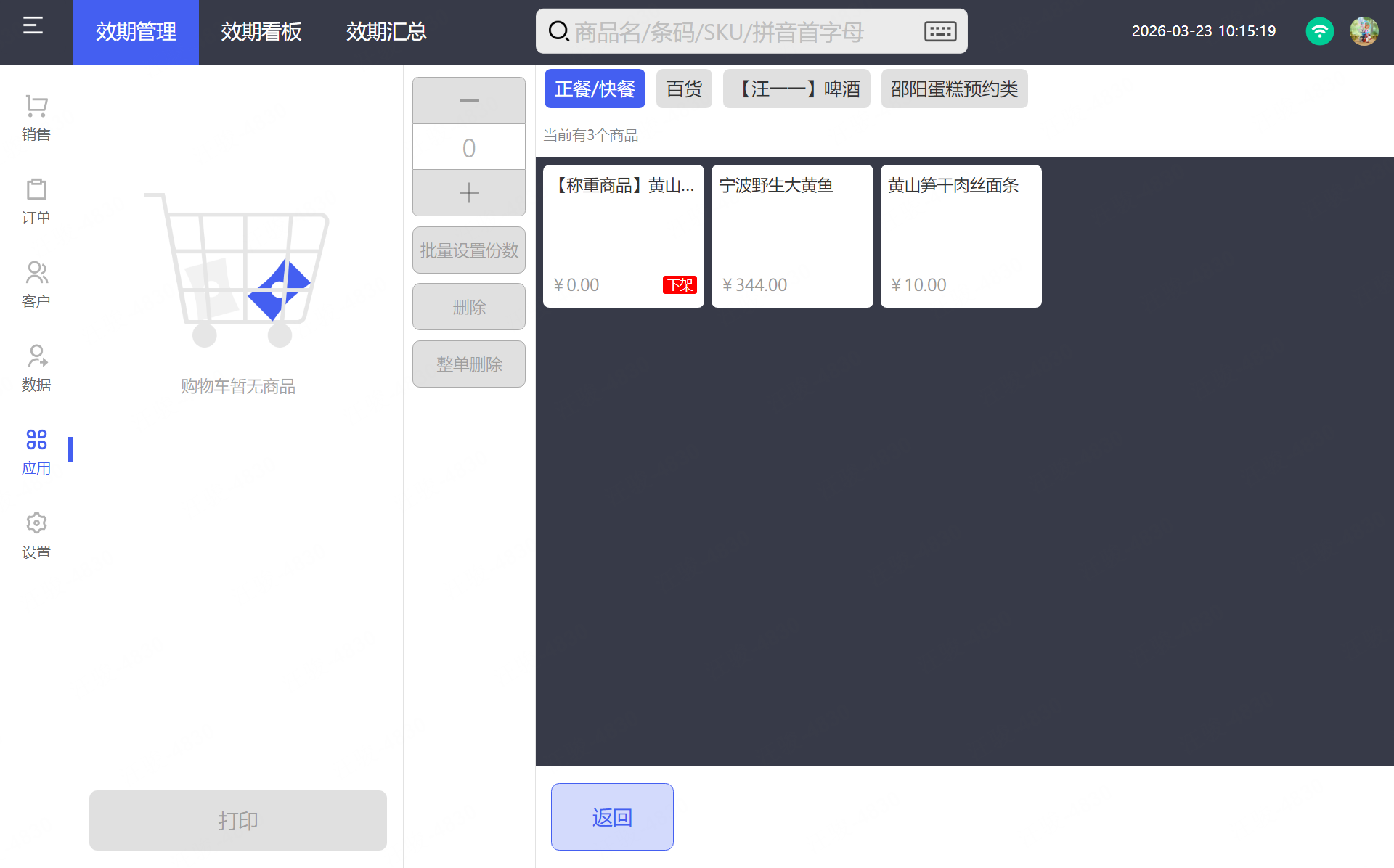Open the 销售 sidebar icon
1394x868 pixels.
click(x=36, y=118)
